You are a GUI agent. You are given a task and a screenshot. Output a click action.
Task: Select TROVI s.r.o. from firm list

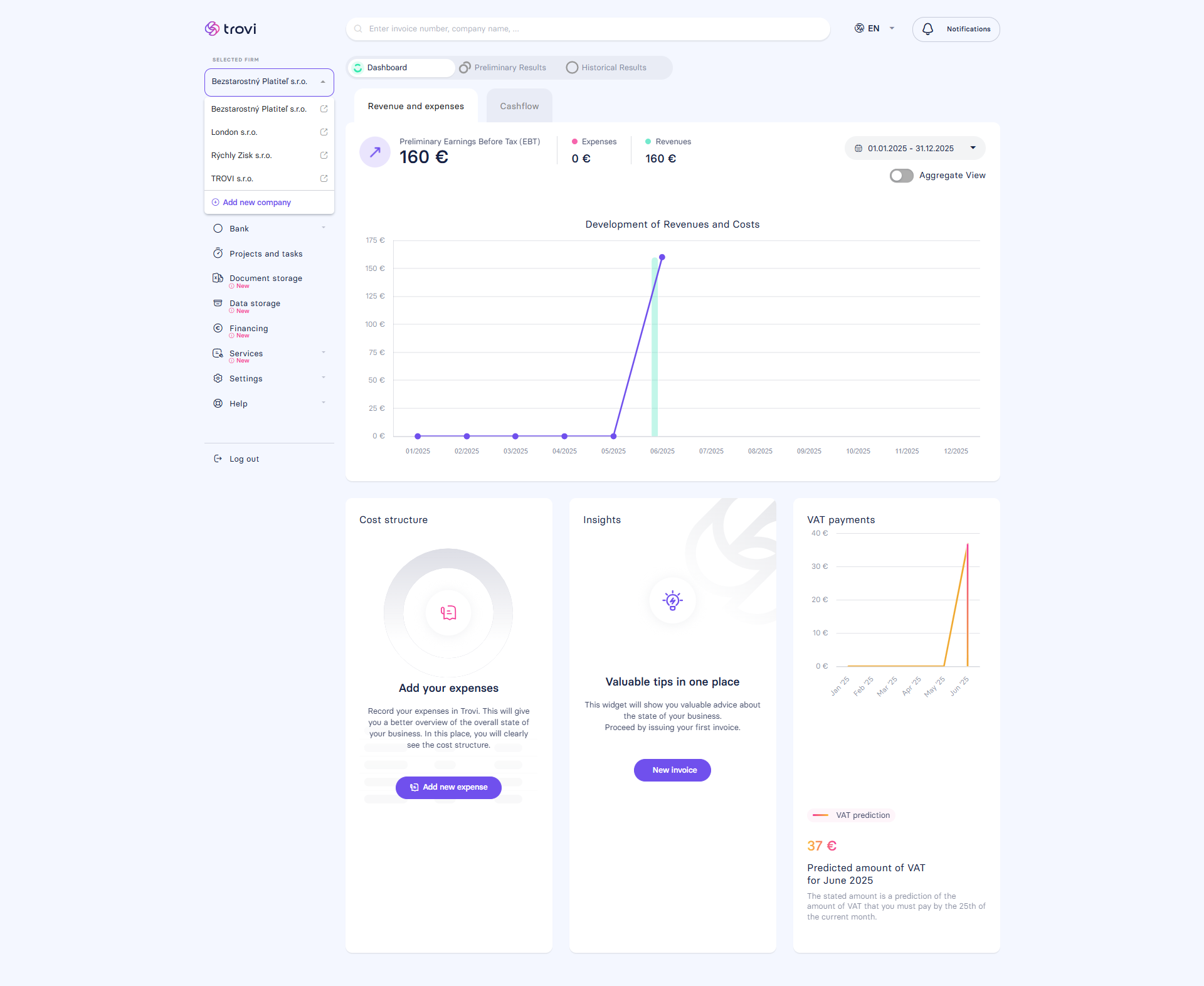click(x=269, y=179)
